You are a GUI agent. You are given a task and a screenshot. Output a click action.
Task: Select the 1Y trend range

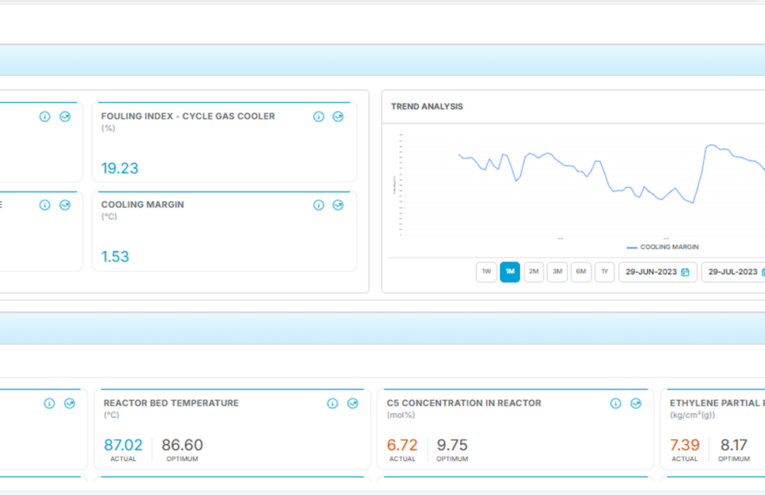tap(604, 272)
